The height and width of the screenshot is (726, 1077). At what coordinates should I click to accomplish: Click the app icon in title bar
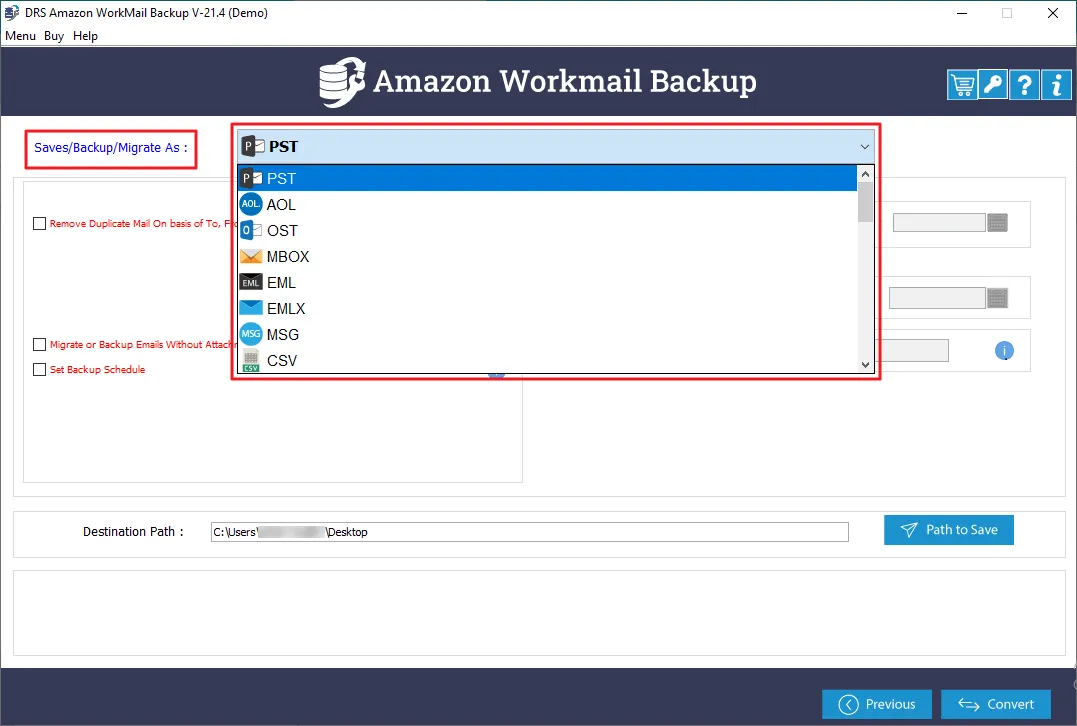tap(12, 12)
